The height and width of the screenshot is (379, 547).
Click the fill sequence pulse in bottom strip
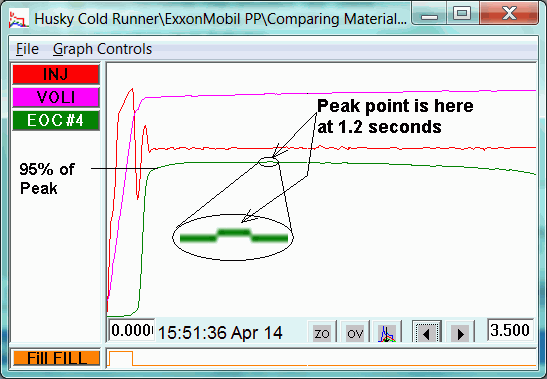click(x=121, y=358)
